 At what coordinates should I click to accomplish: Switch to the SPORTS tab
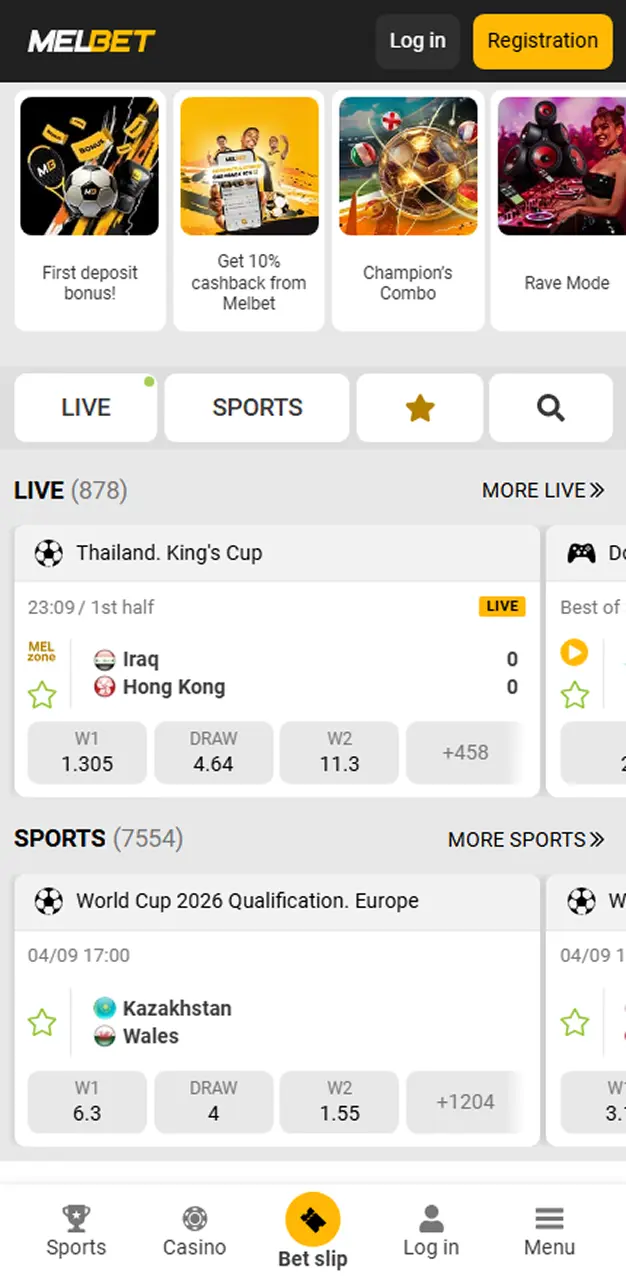click(x=257, y=408)
